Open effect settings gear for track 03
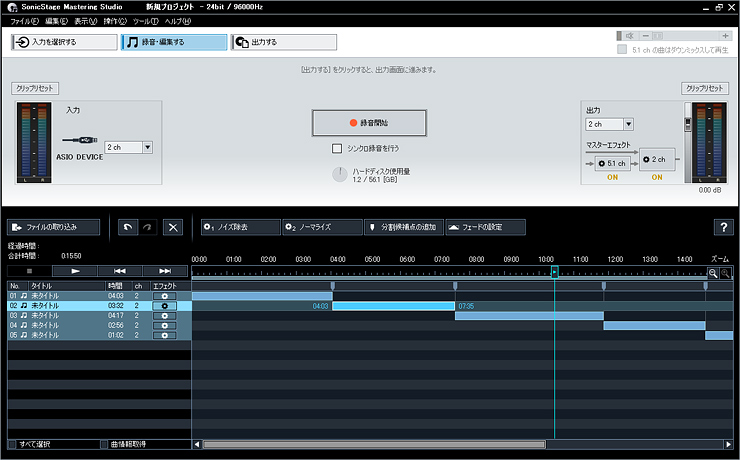Image resolution: width=740 pixels, height=460 pixels. 163,316
